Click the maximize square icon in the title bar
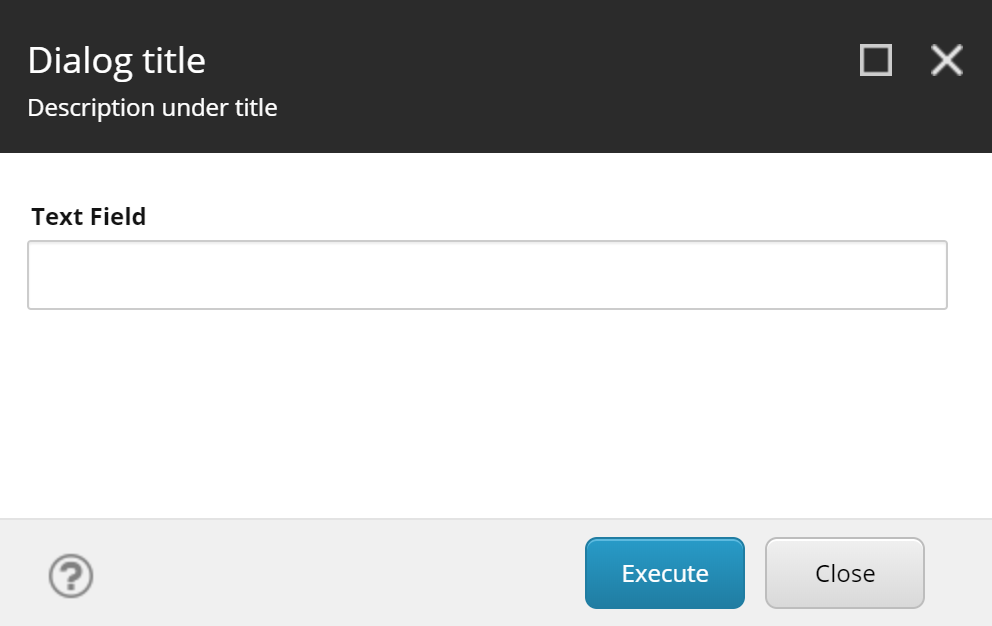This screenshot has height=626, width=992. pyautogui.click(x=875, y=60)
